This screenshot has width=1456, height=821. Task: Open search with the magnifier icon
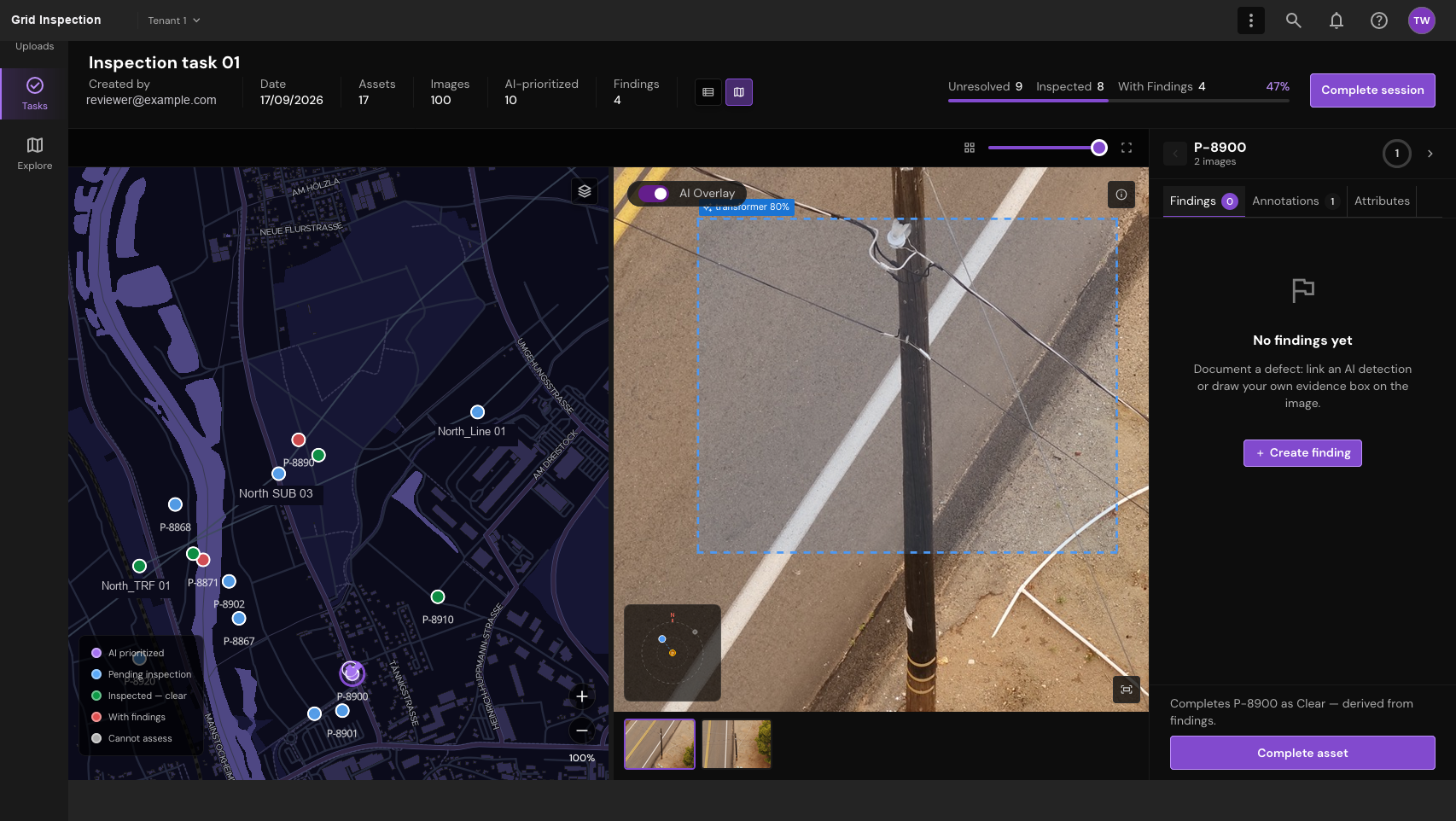tap(1293, 20)
